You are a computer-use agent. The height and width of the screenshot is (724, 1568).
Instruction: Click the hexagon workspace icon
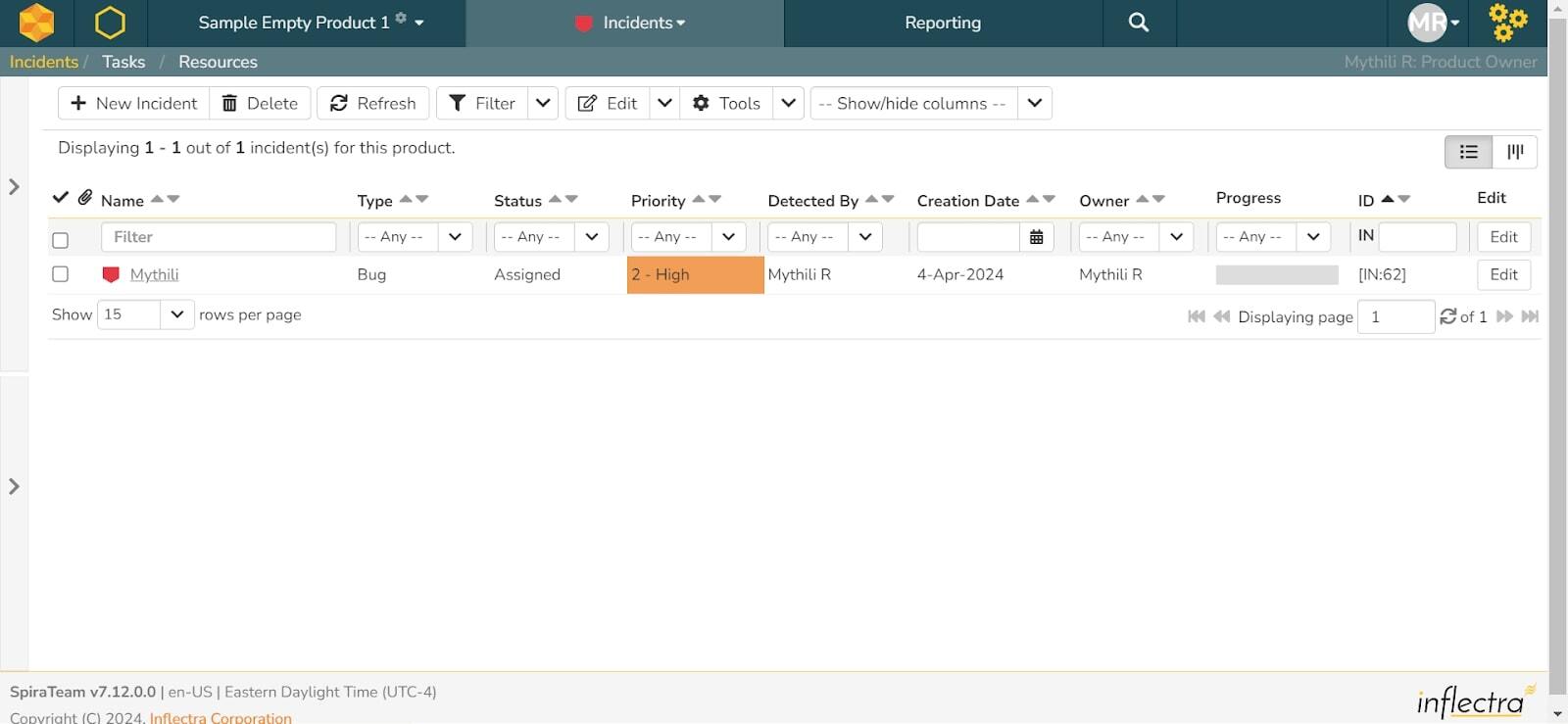click(110, 23)
